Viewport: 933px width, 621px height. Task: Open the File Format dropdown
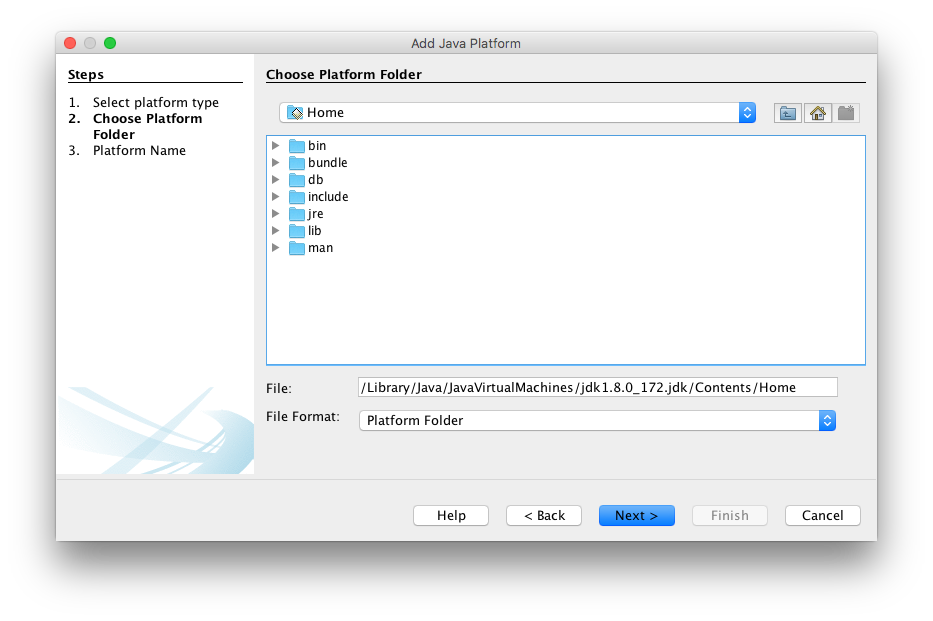click(x=827, y=420)
